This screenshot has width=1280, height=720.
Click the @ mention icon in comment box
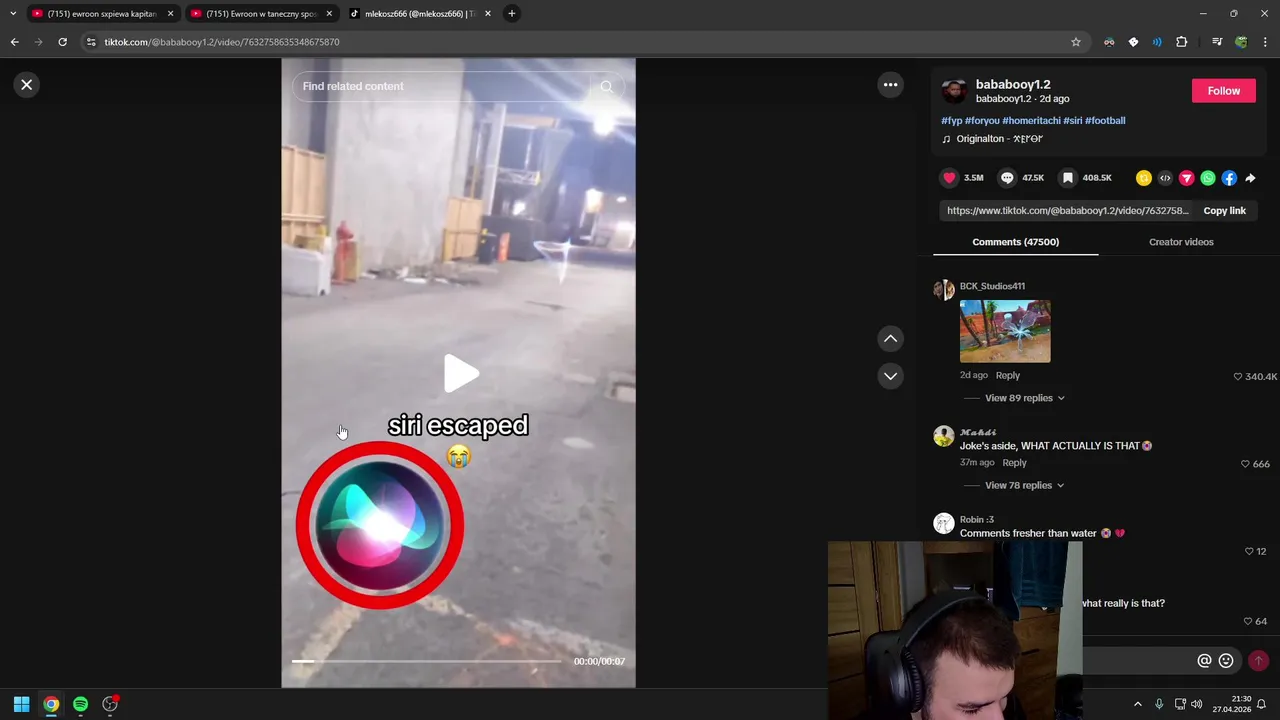tap(1204, 661)
